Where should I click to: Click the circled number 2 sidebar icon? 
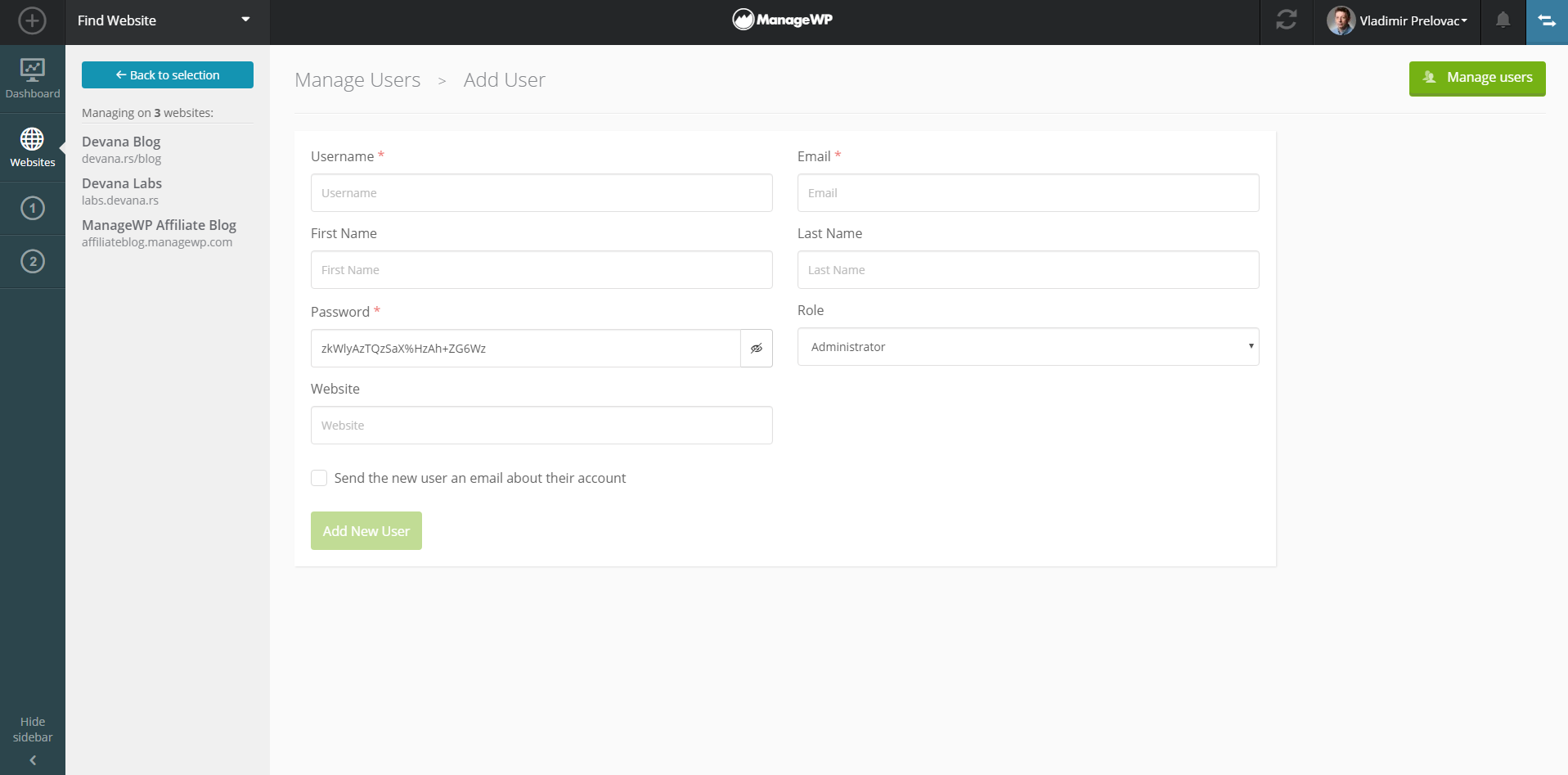[33, 262]
